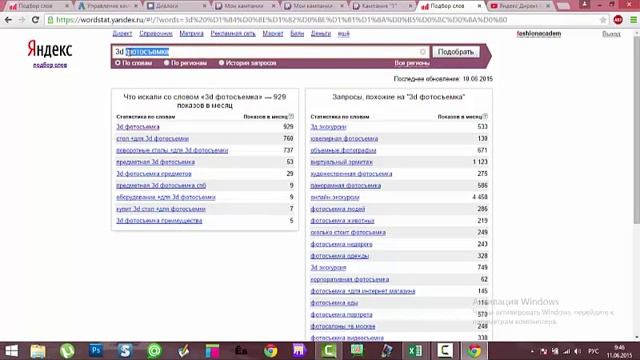Open the fashionacadem account link
The height and width of the screenshot is (360, 640).
click(539, 34)
